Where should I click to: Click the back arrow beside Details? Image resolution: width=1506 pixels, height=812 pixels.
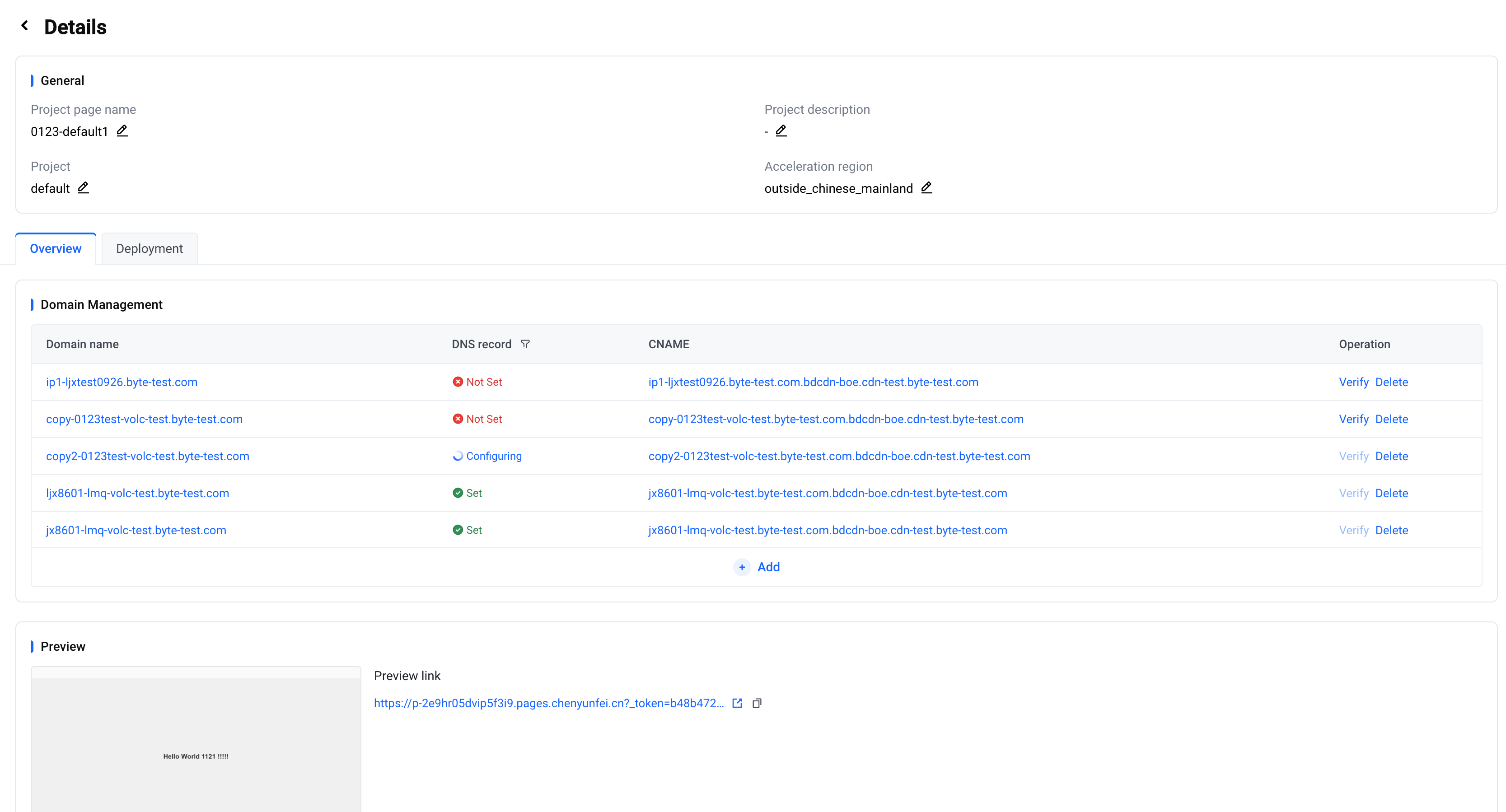[x=24, y=26]
